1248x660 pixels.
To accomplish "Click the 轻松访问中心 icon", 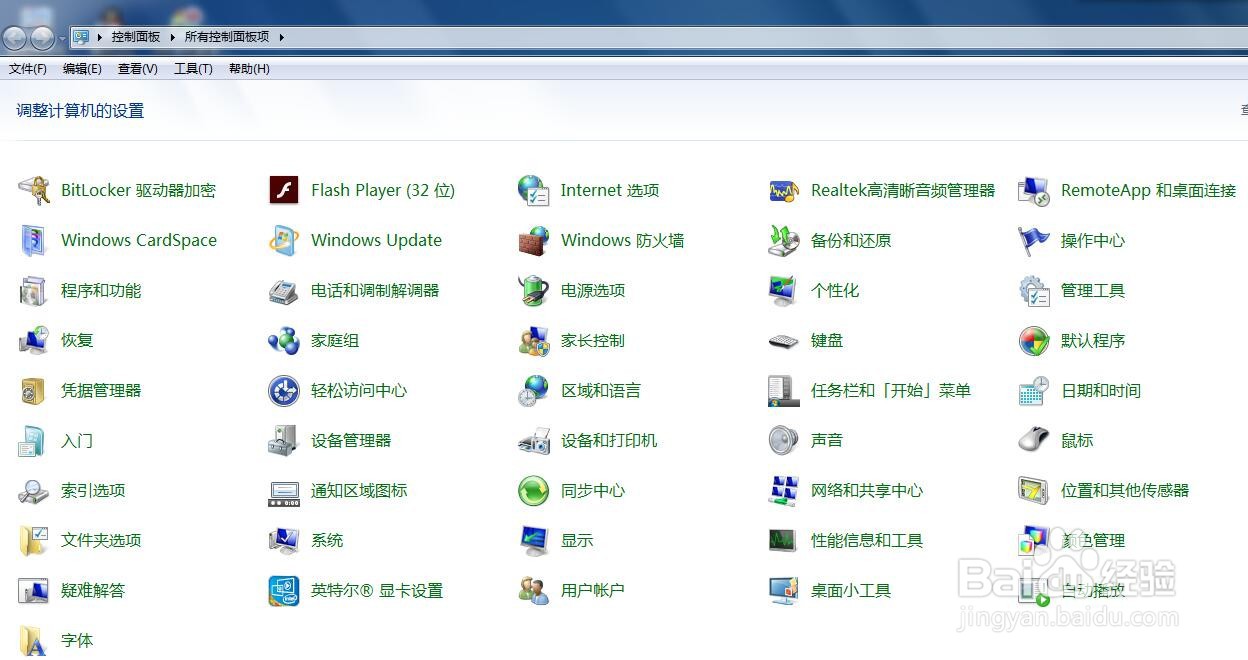I will coord(284,390).
